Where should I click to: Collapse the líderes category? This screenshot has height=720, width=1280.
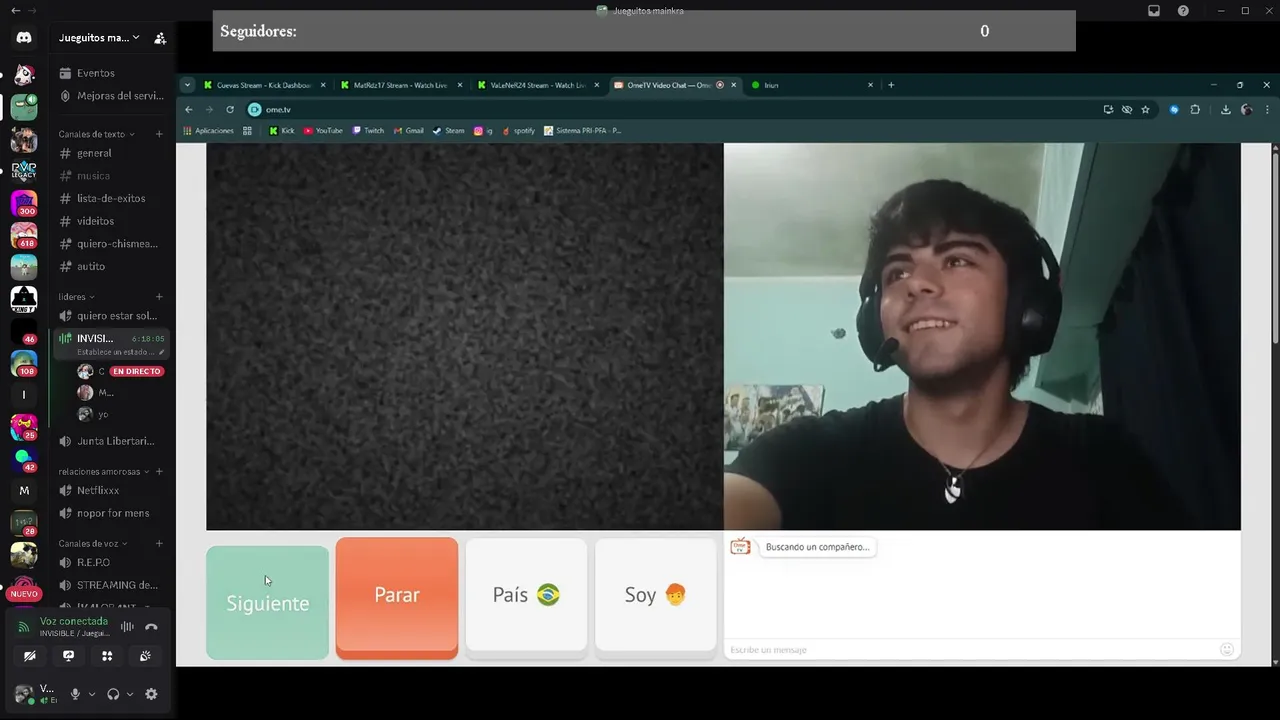(x=76, y=297)
